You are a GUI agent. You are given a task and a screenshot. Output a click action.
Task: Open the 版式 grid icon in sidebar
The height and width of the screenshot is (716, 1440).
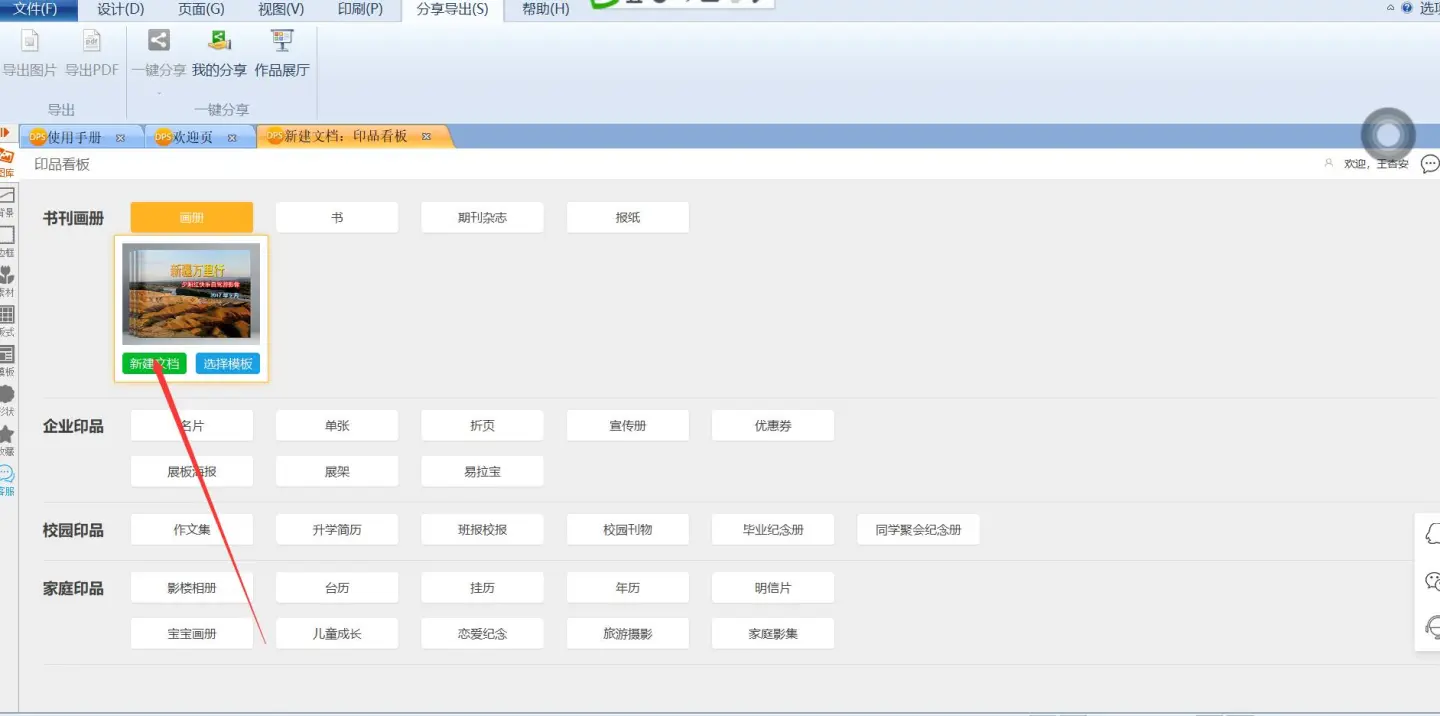click(7, 320)
